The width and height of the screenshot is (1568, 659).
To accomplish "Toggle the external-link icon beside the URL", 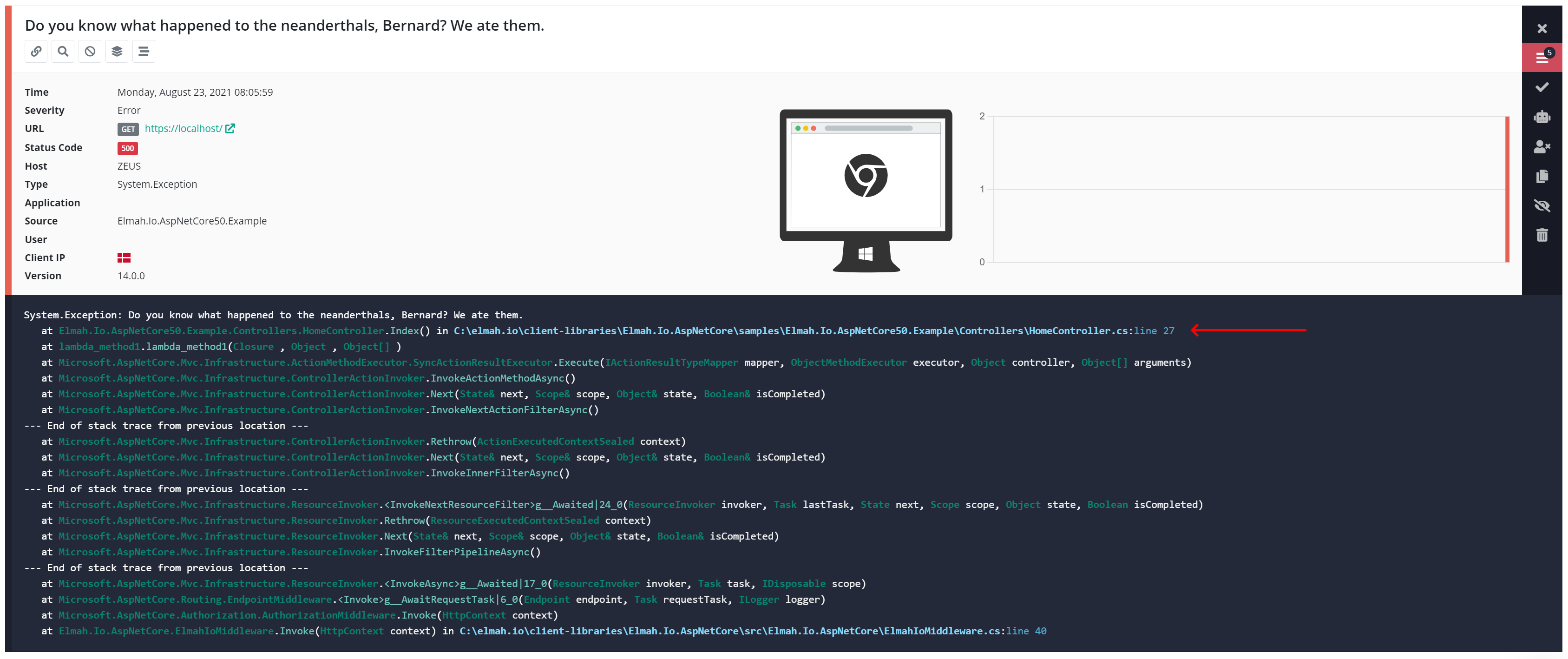I will coord(230,128).
